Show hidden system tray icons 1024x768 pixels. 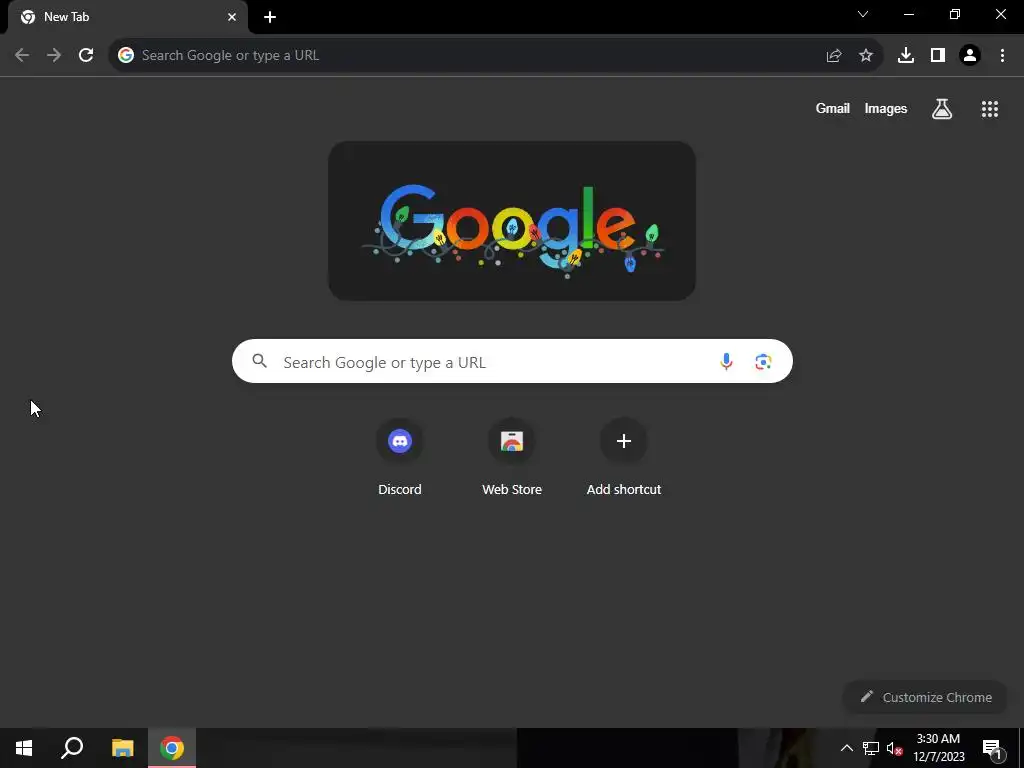pyautogui.click(x=846, y=748)
